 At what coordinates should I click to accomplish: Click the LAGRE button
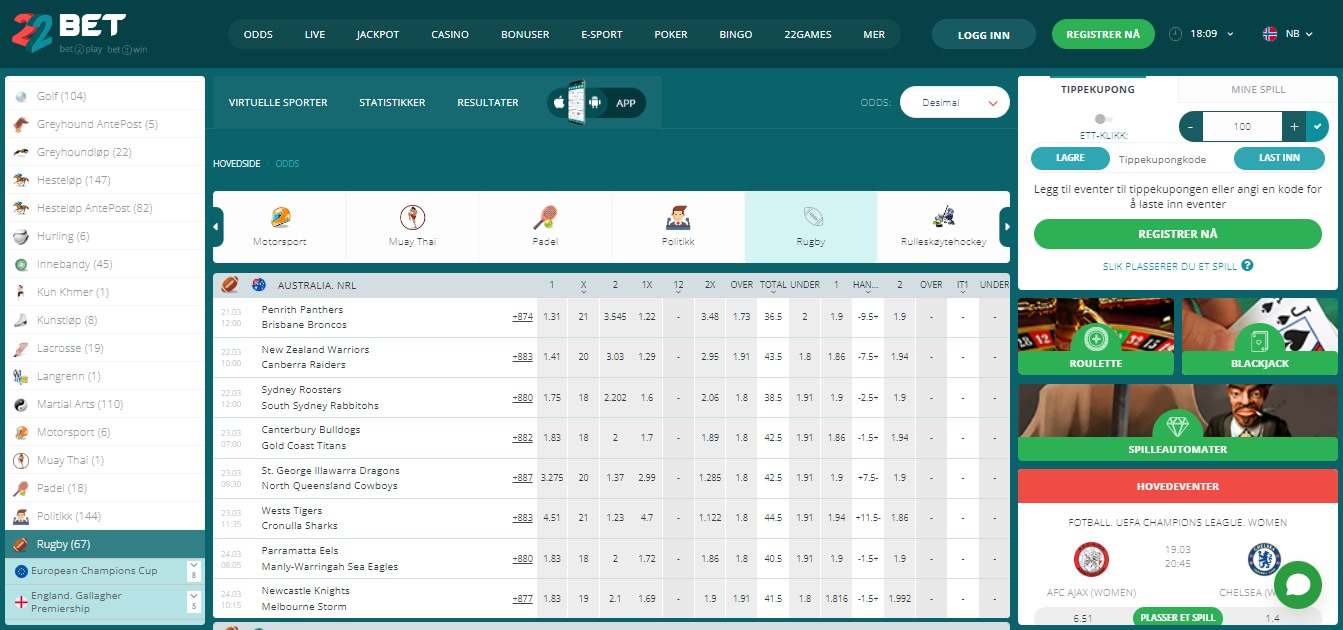click(1070, 158)
